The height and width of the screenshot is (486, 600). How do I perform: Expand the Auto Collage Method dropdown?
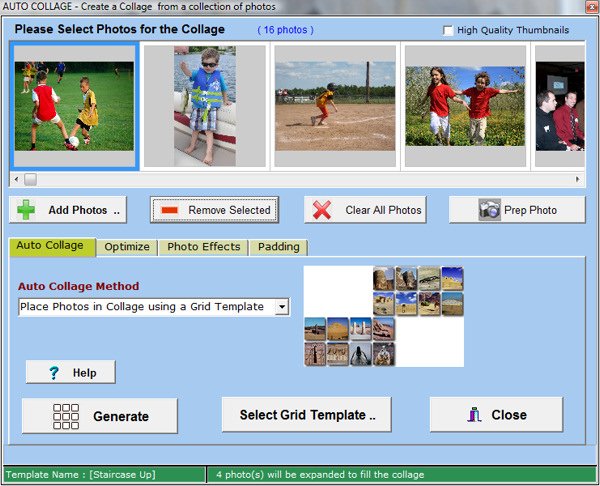[x=282, y=307]
